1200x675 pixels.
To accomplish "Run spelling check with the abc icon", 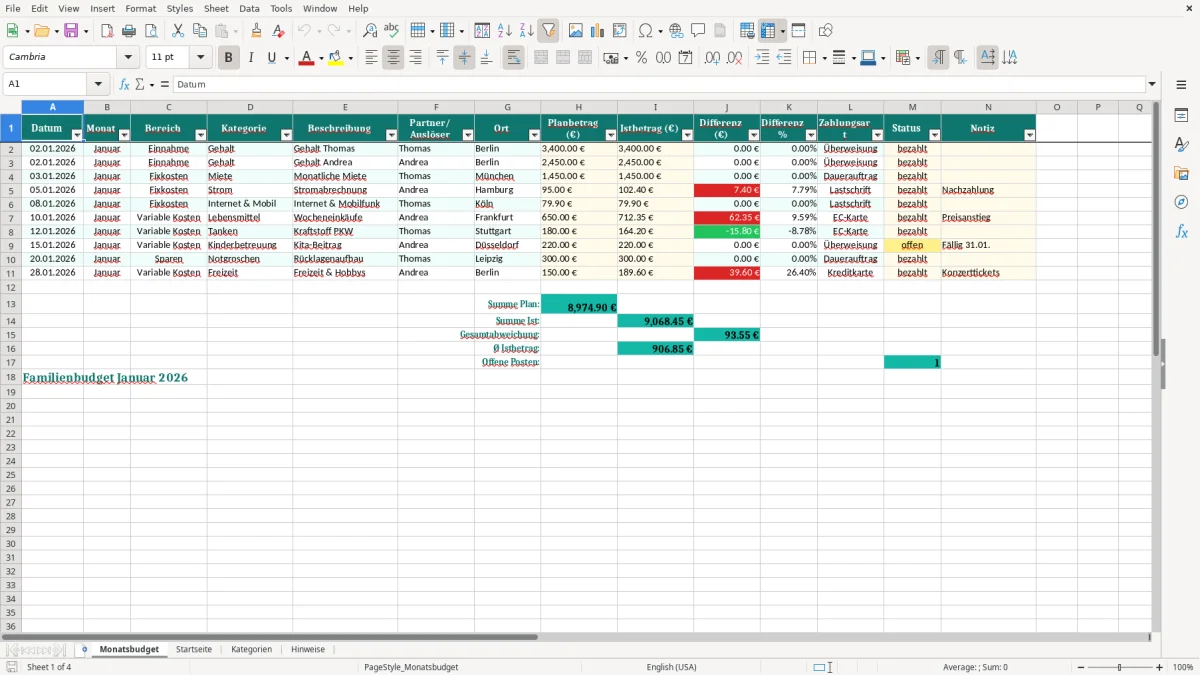I will (x=392, y=31).
